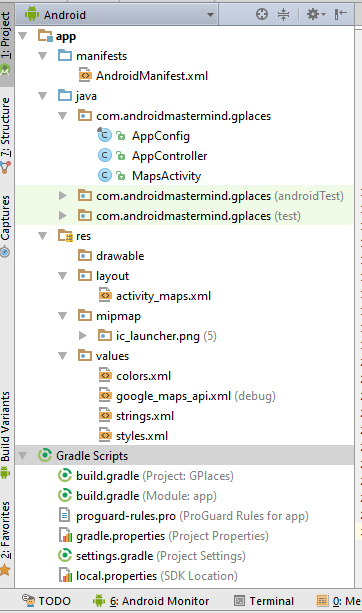Click the Hide panel icon
Screen dimensions: 362x613
341,14
